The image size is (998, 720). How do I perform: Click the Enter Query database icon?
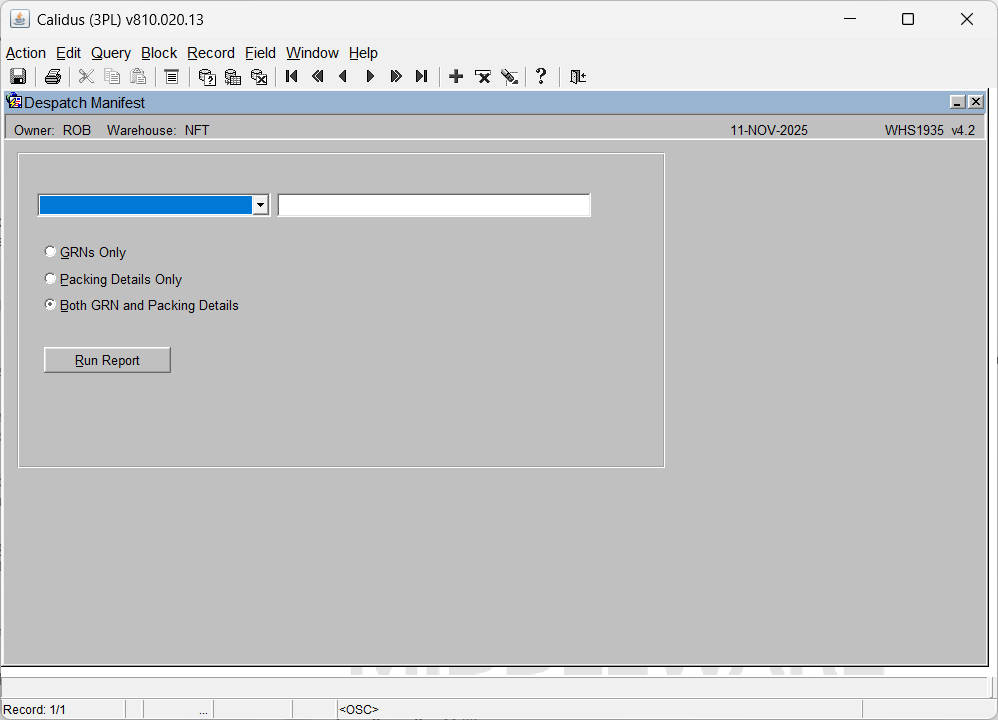tap(207, 77)
